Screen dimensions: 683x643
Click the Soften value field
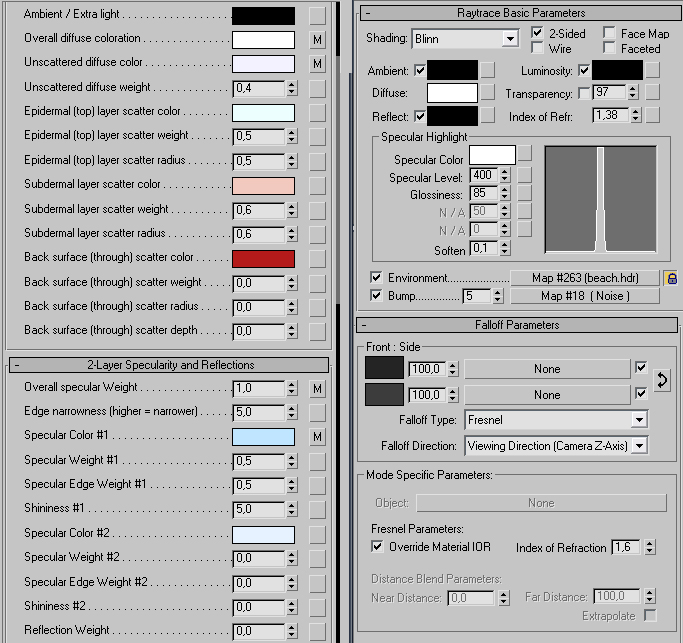point(484,248)
